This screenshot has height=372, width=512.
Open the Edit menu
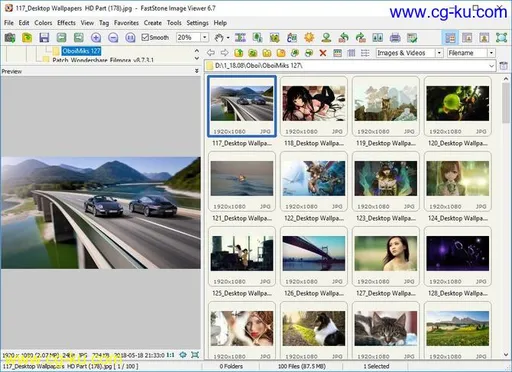point(24,23)
